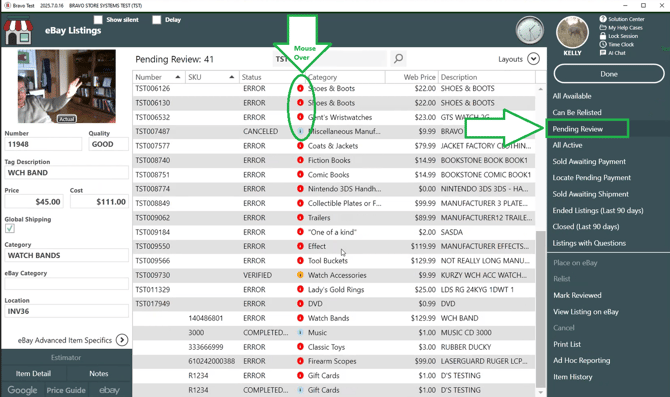Select All Active in the sidebar
670x397 pixels.
[567, 145]
